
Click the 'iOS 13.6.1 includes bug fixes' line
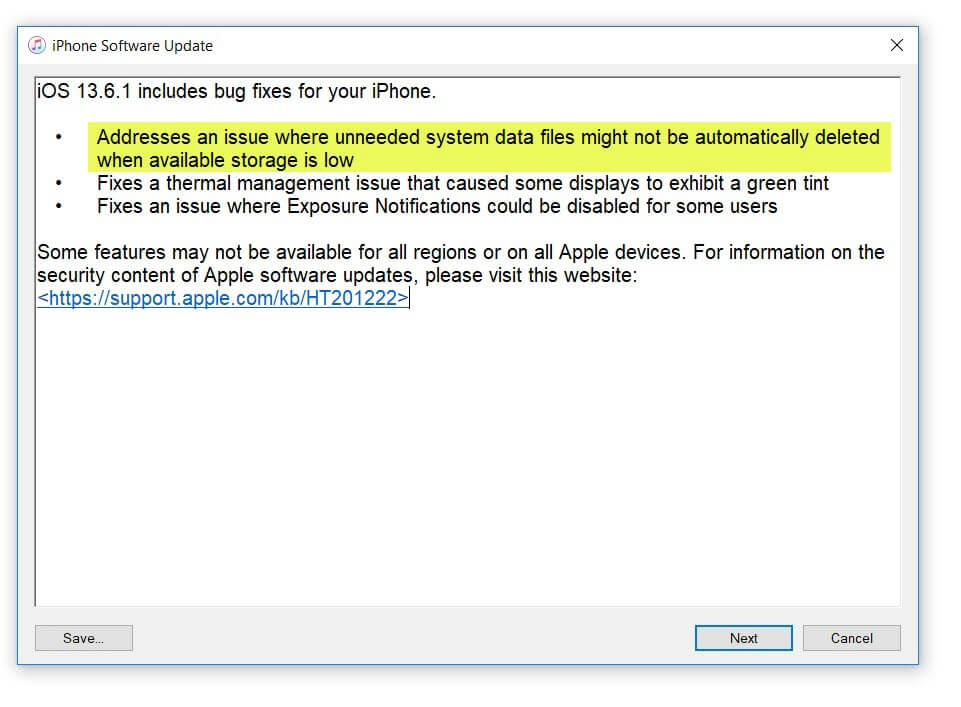click(237, 92)
